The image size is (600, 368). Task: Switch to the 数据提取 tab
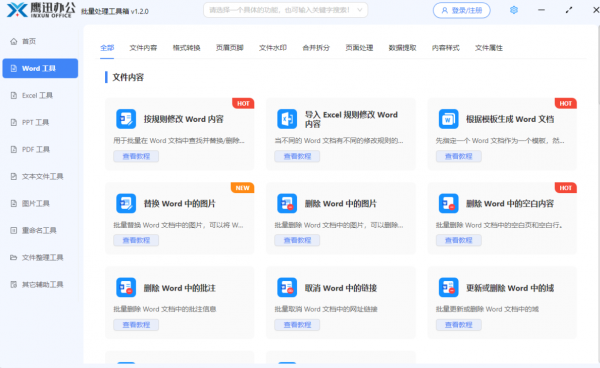click(x=402, y=48)
